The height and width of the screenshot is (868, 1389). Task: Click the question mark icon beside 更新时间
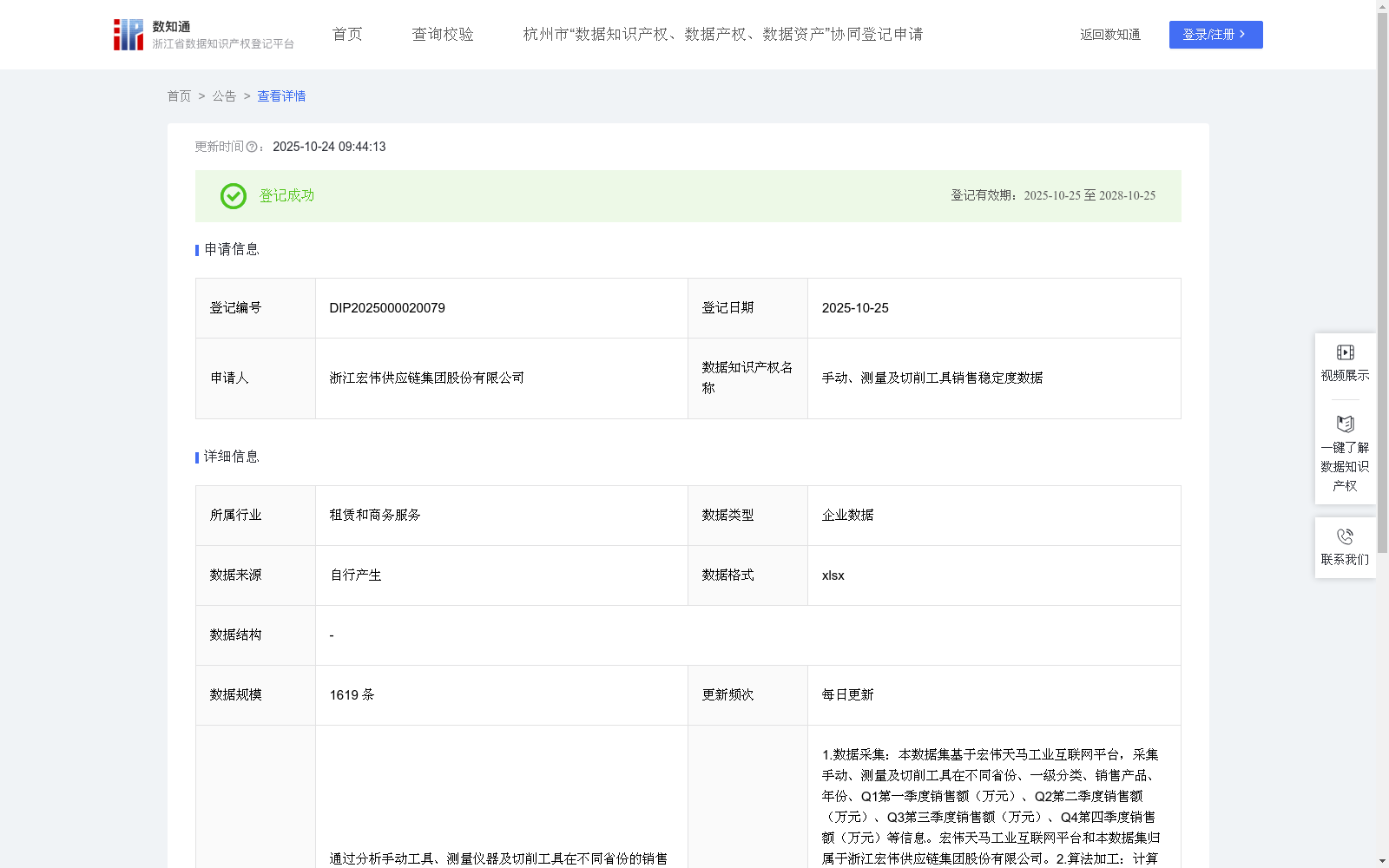pos(251,147)
